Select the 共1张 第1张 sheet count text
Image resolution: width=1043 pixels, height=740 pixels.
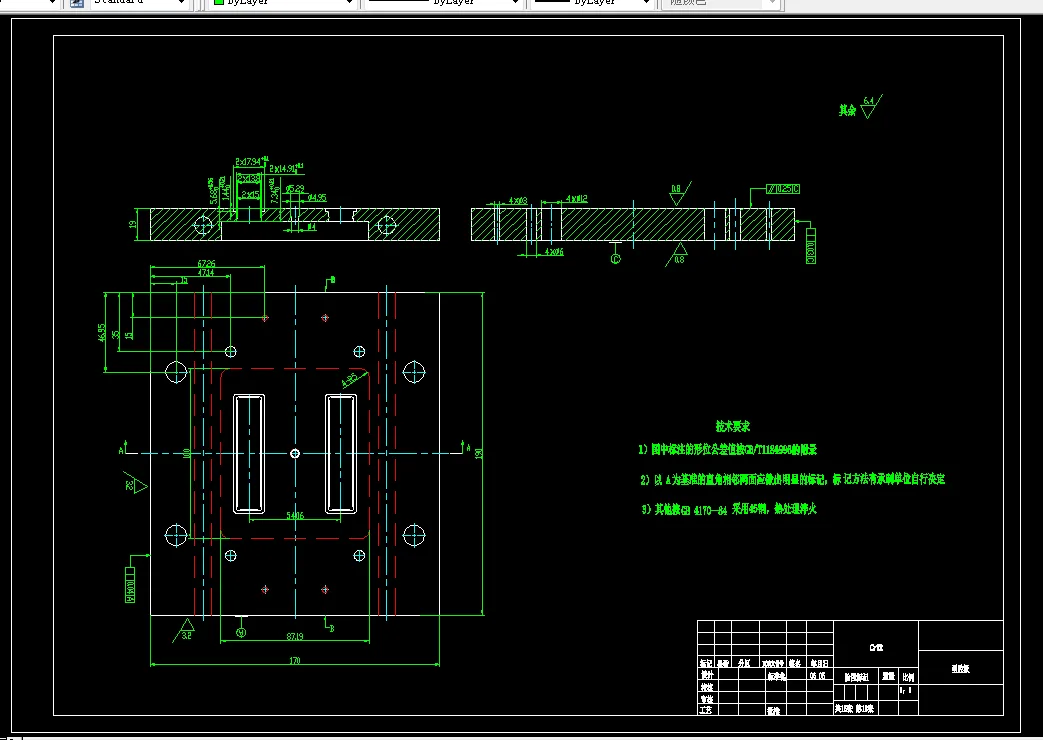[x=855, y=709]
